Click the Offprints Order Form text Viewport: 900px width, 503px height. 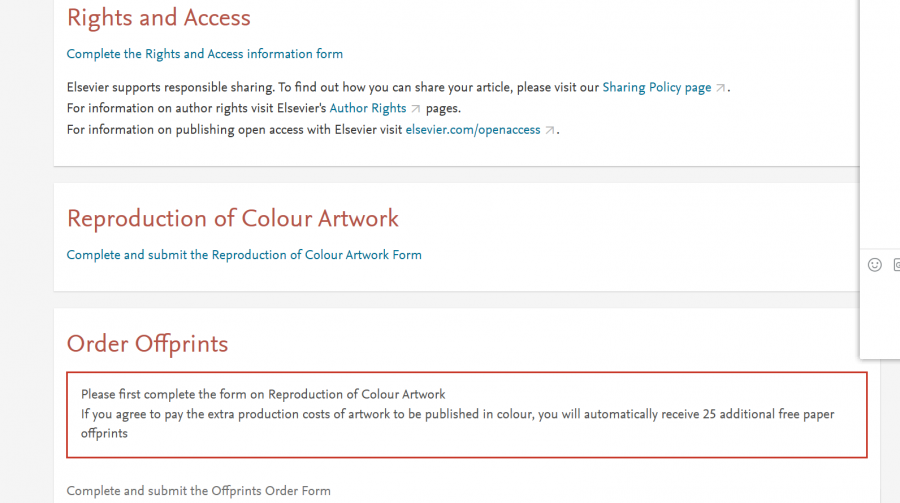198,491
